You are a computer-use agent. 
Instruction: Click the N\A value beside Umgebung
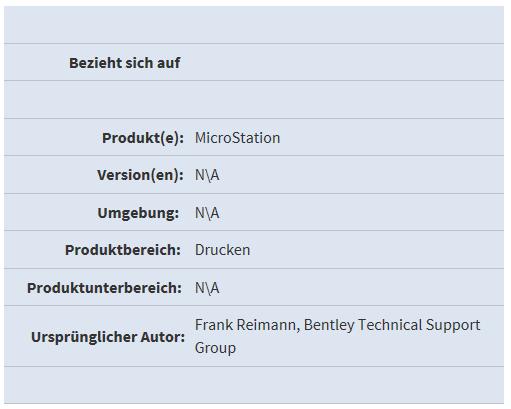207,213
